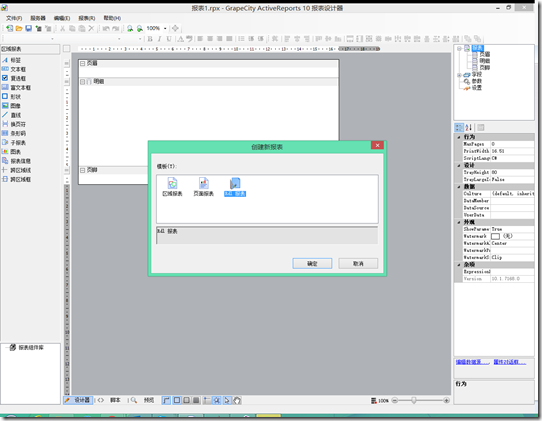542x421 pixels.
Task: Click the save disk toolbar icon
Action: pyautogui.click(x=29, y=28)
